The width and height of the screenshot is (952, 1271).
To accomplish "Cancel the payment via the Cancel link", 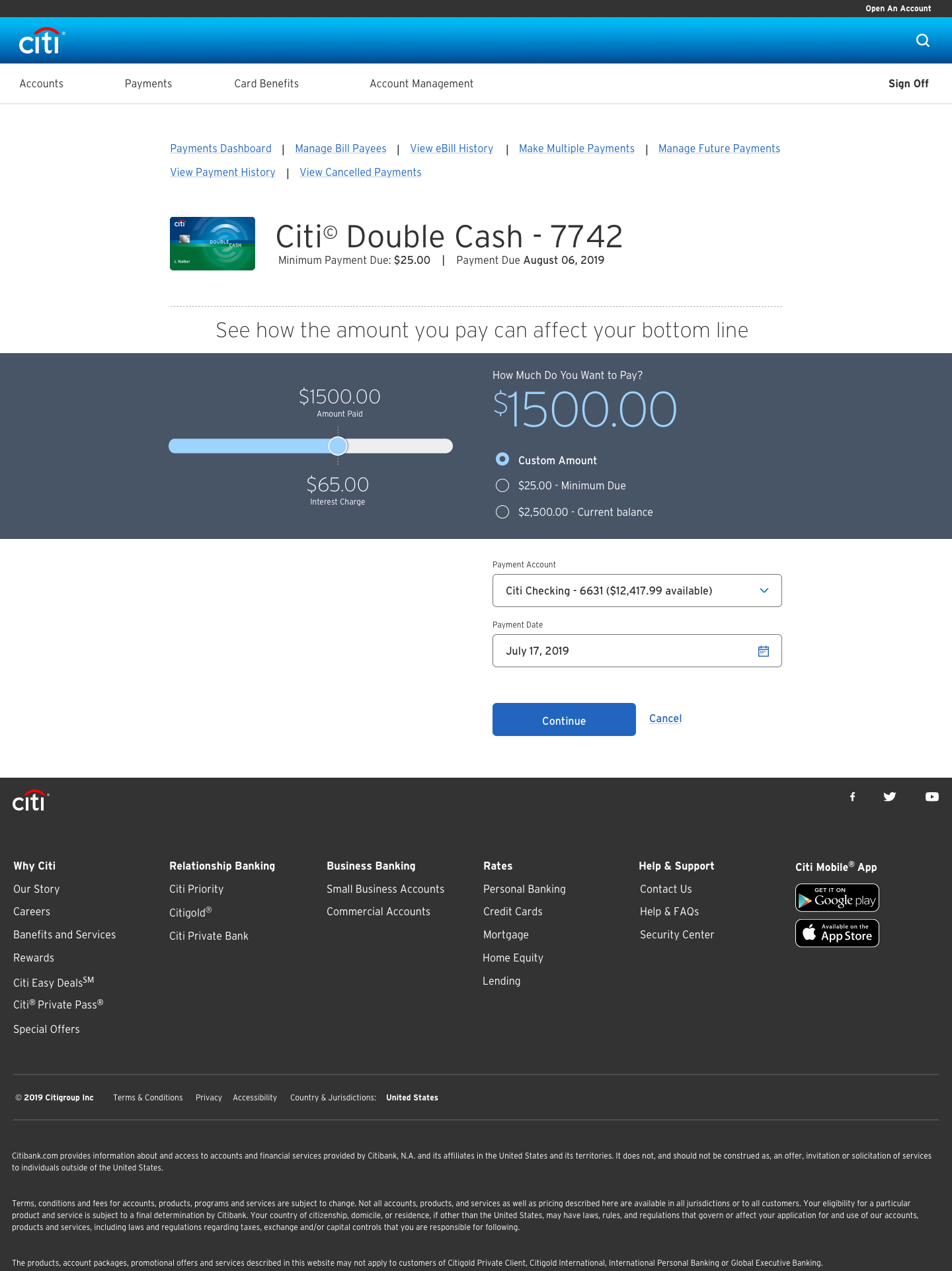I will tap(665, 719).
